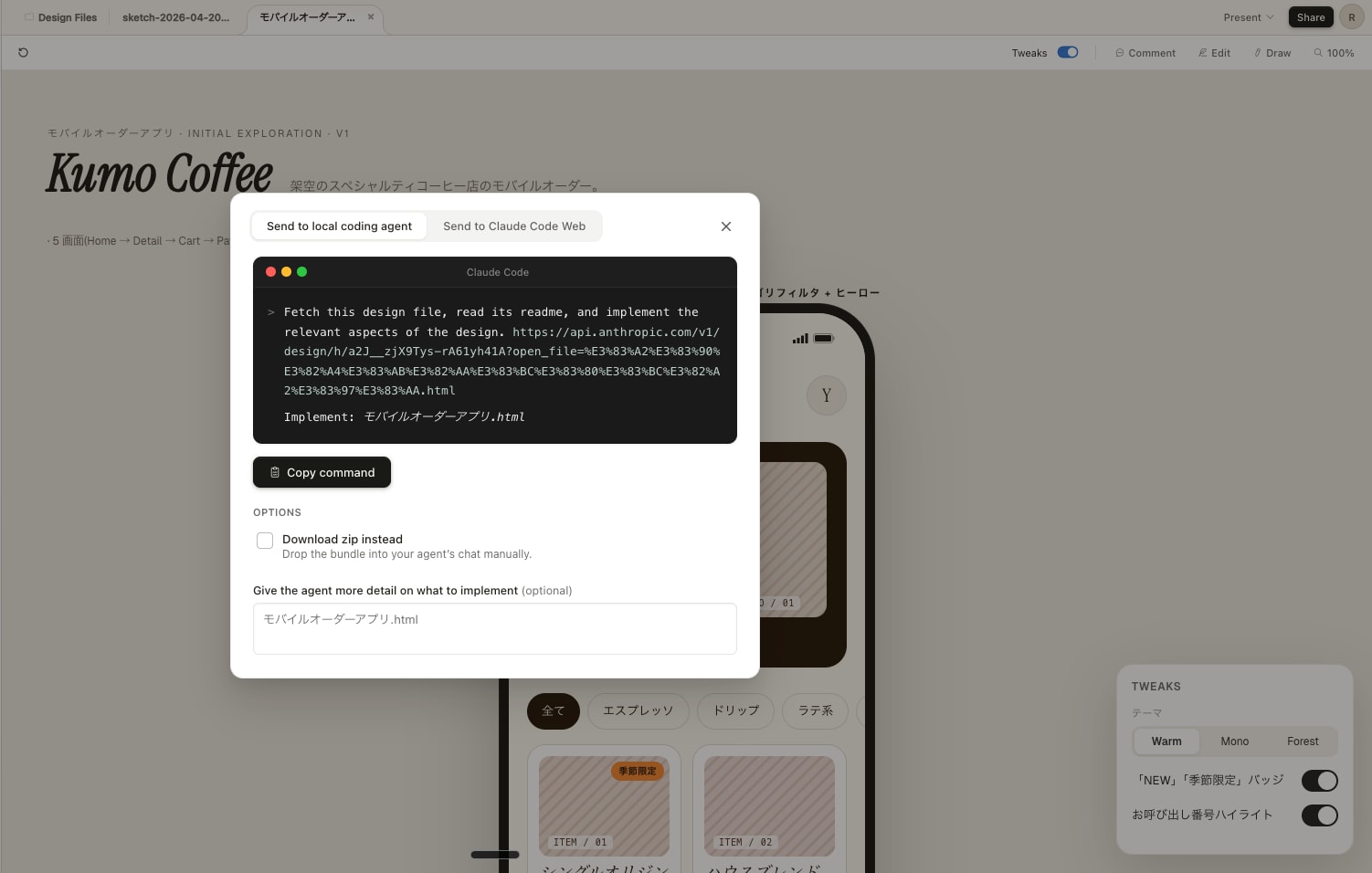Select the 全て category chip
Image resolution: width=1372 pixels, height=873 pixels.
(x=554, y=710)
